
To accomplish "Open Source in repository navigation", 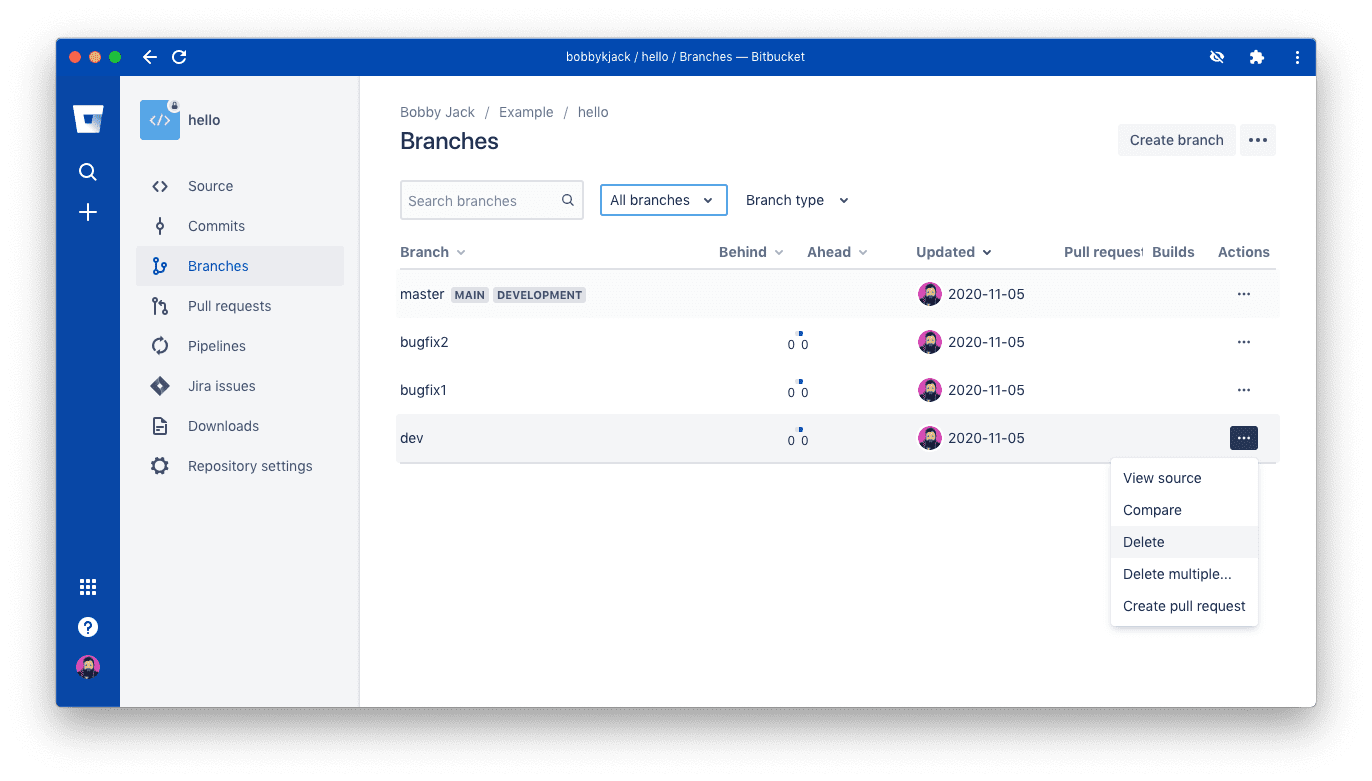I will 240,186.
